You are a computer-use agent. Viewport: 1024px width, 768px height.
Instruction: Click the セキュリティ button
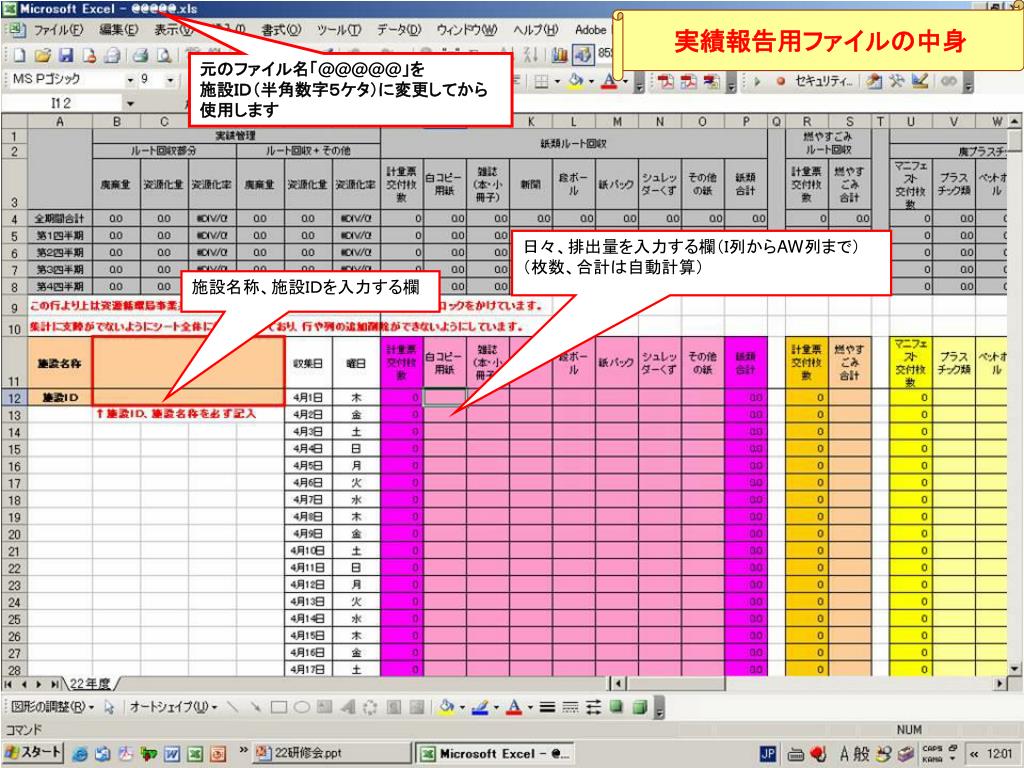coord(824,81)
